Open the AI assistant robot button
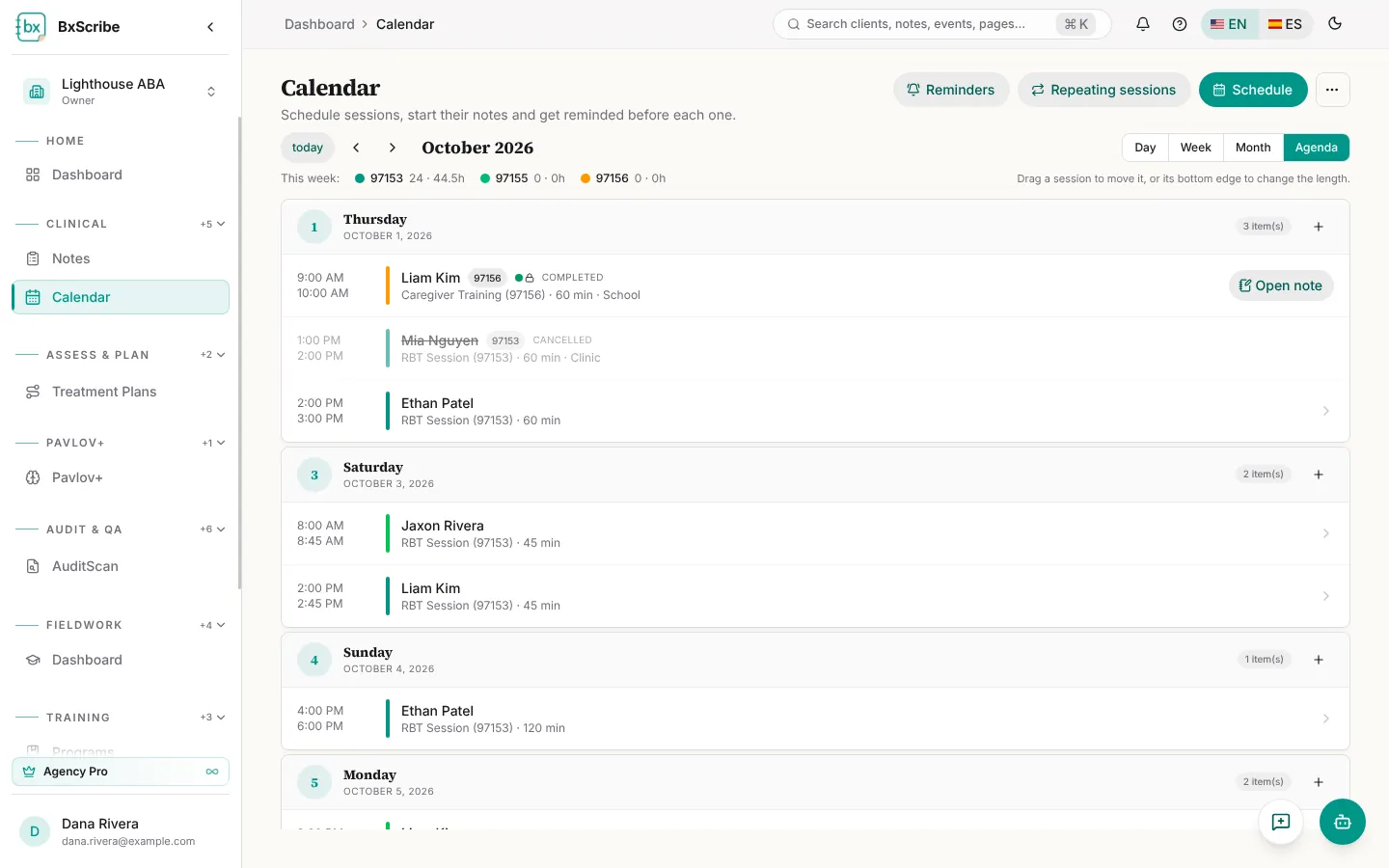 (1343, 822)
